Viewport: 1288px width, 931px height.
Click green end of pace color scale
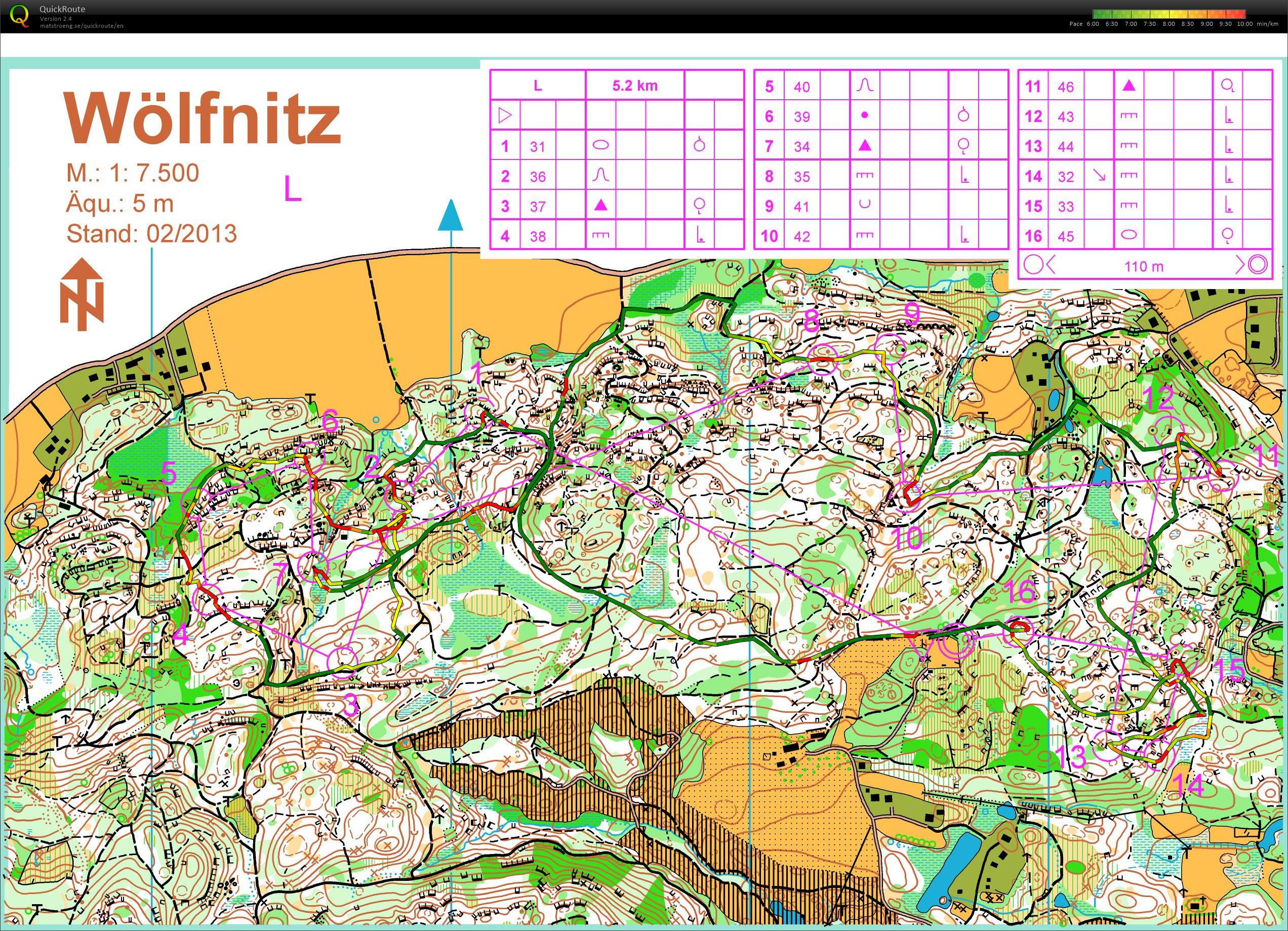(x=1098, y=14)
